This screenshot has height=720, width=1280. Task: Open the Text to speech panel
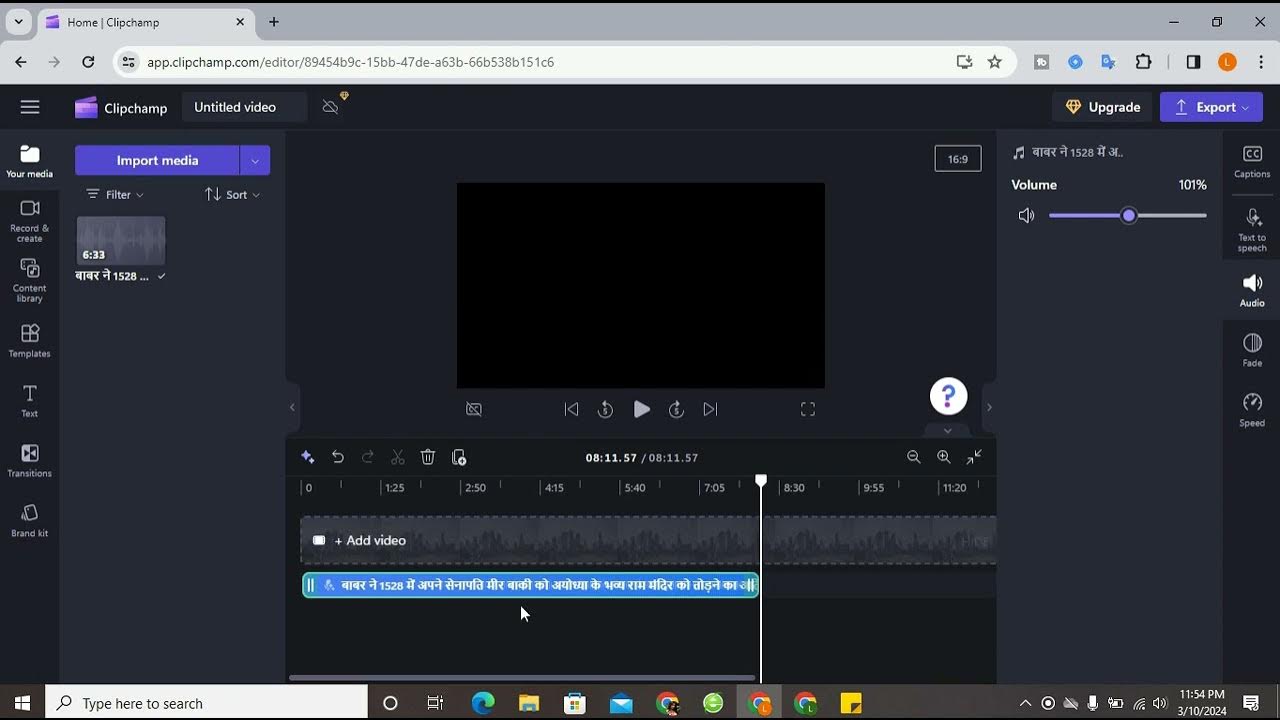point(1252,230)
